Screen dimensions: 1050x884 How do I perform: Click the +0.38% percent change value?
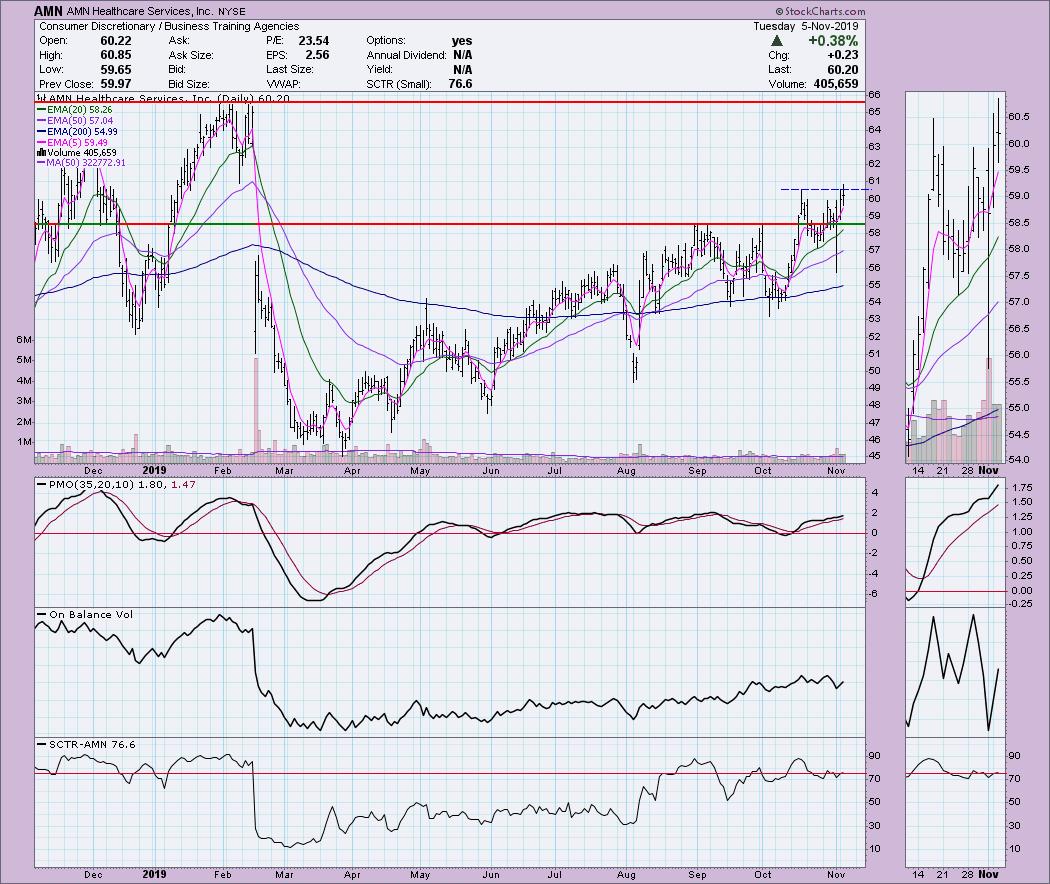click(x=833, y=41)
